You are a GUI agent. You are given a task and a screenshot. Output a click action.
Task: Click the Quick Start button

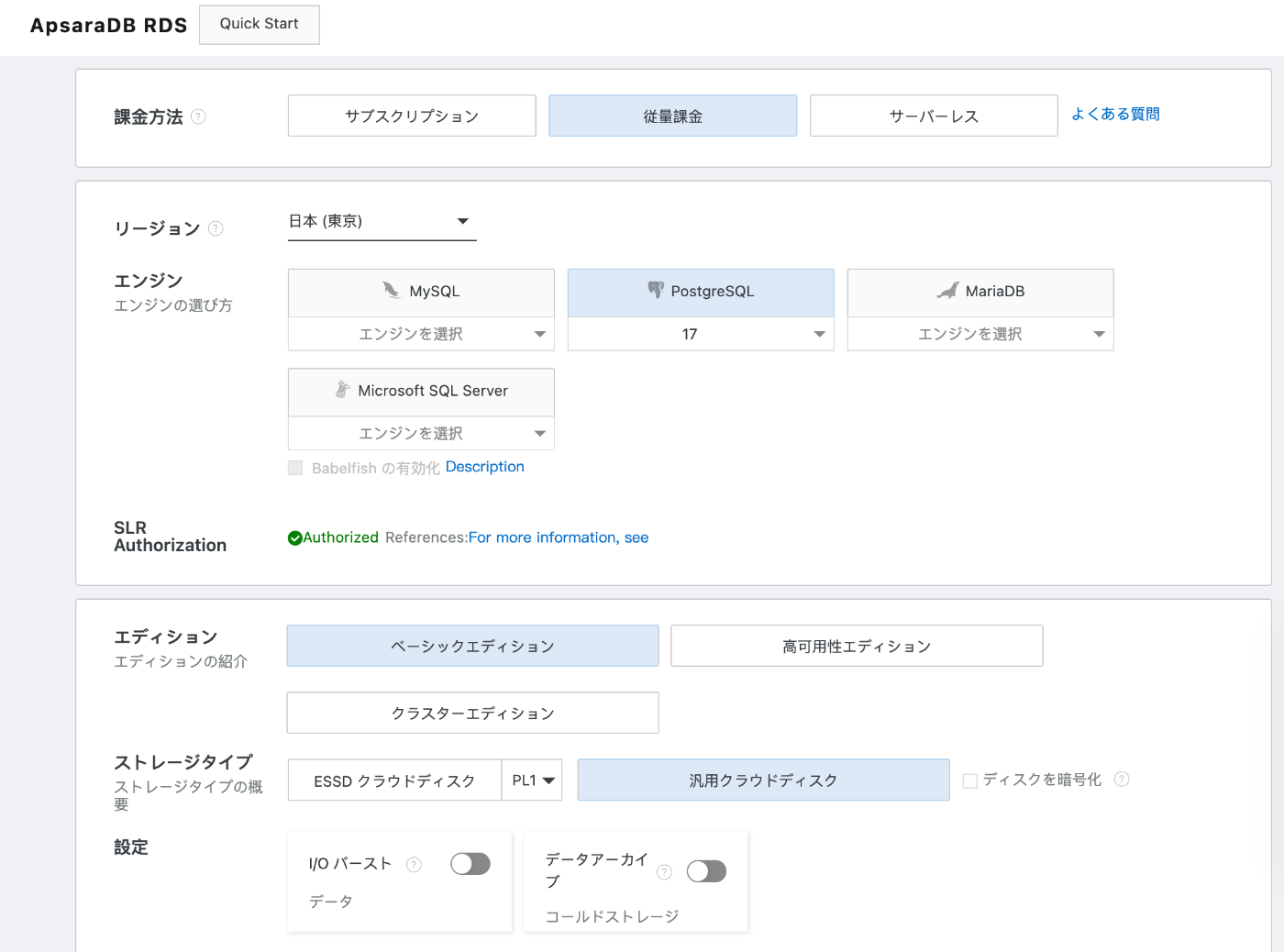(x=260, y=24)
